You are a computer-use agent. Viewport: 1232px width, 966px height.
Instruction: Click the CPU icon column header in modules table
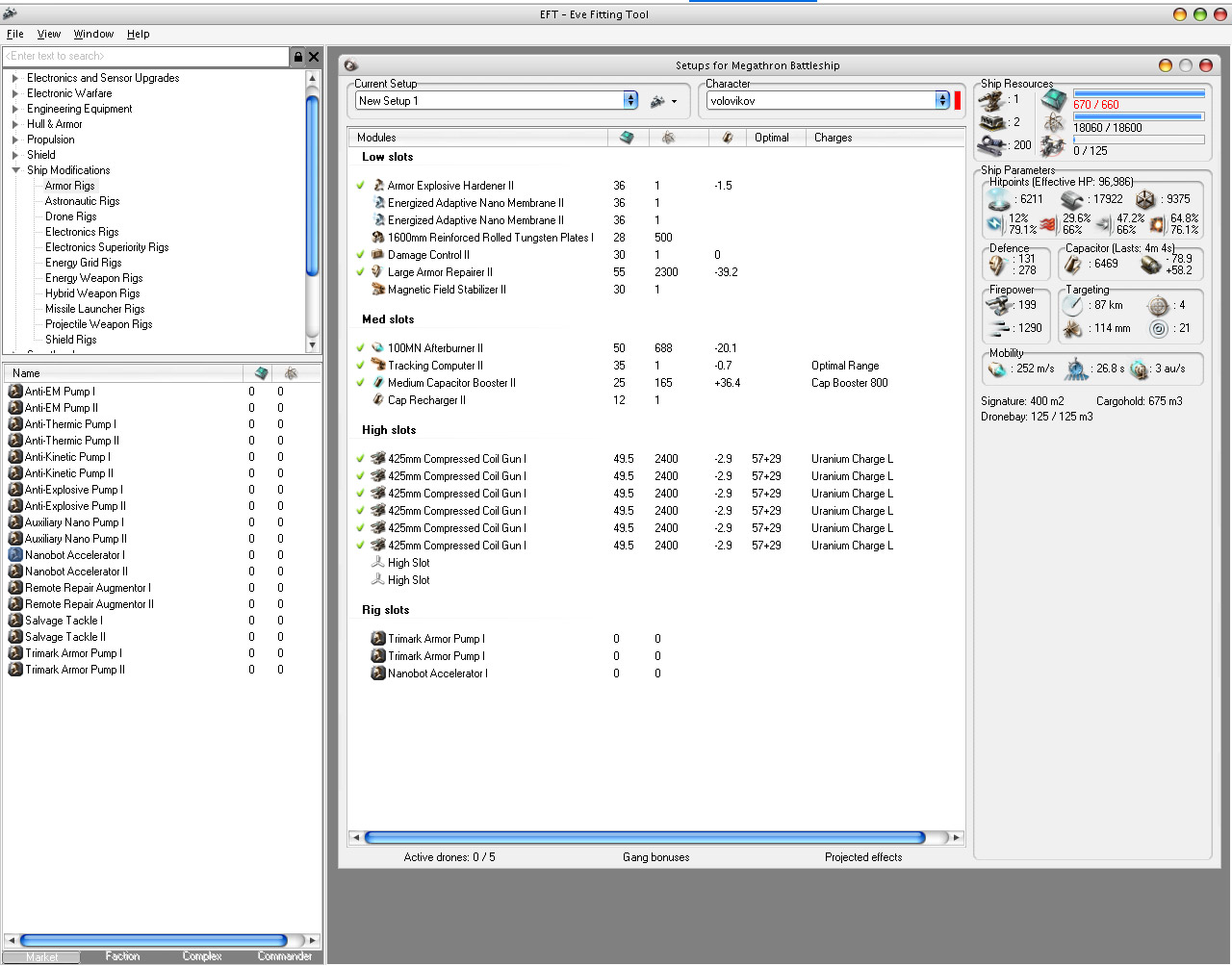627,138
